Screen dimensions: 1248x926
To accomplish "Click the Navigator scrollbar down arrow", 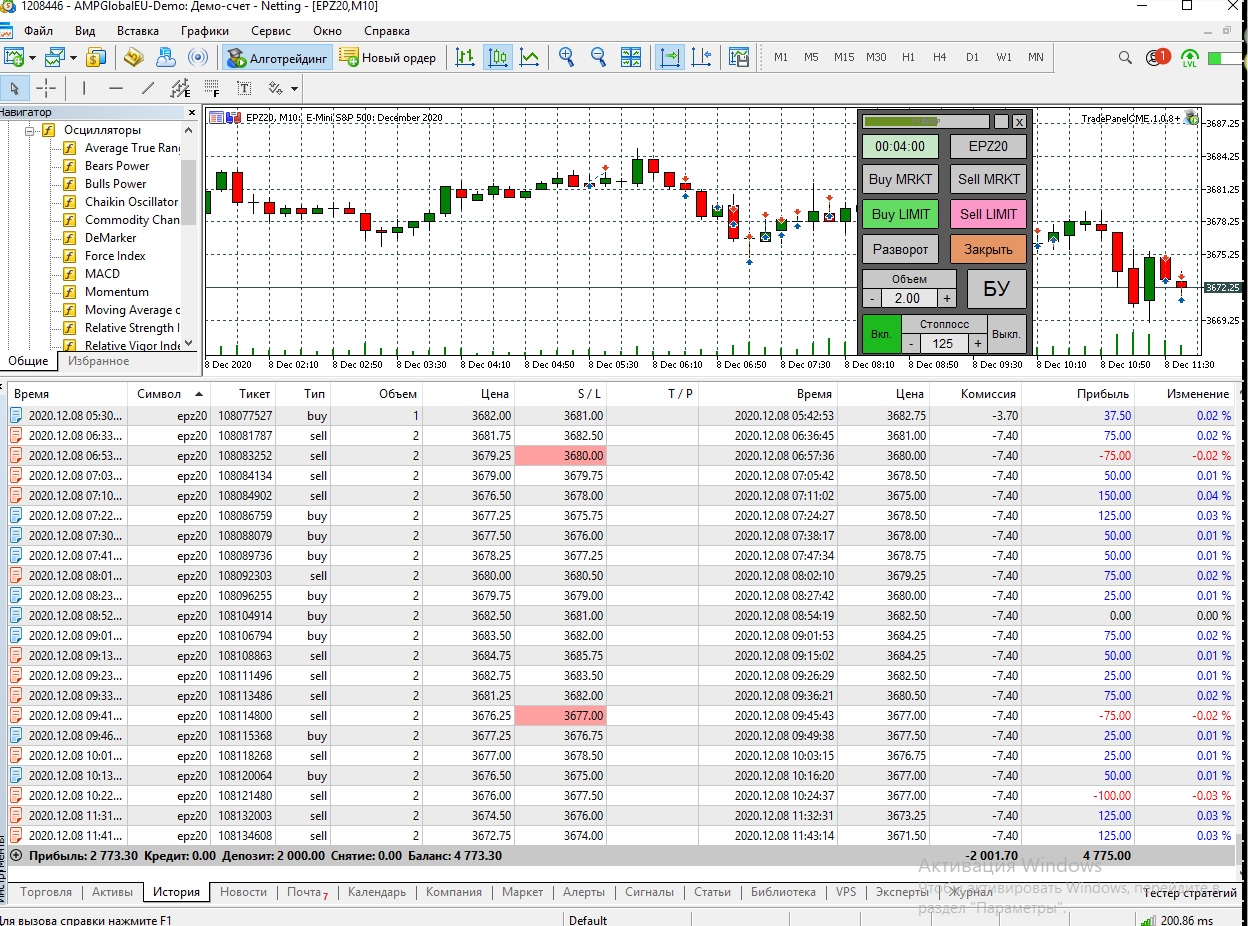I will [189, 345].
